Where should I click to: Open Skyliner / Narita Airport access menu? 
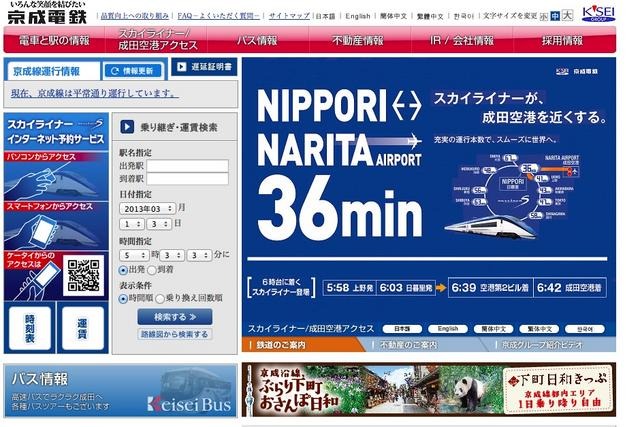[x=156, y=40]
